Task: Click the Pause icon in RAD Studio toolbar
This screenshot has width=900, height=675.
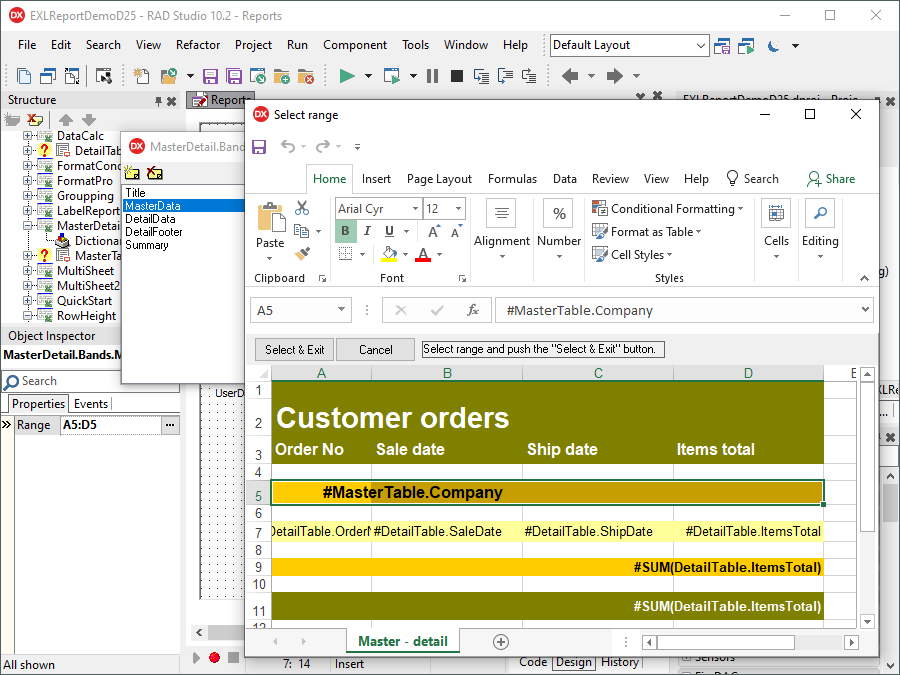Action: [433, 76]
